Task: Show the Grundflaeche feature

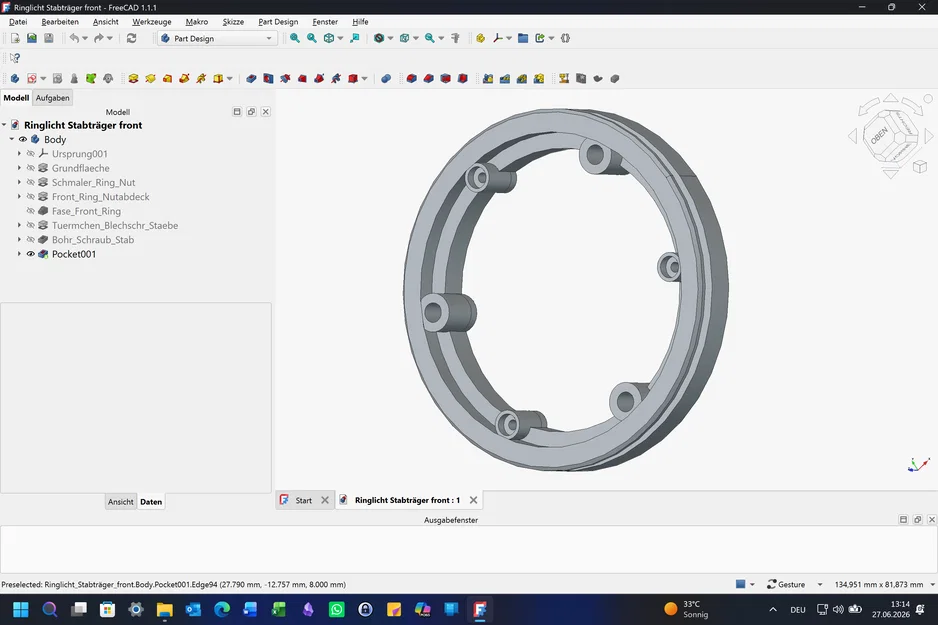Action: (x=31, y=168)
